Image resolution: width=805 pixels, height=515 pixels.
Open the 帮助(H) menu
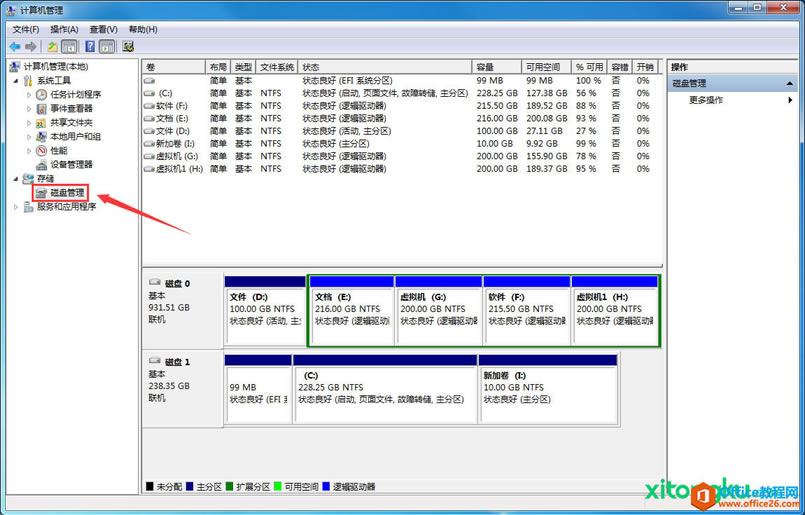143,29
